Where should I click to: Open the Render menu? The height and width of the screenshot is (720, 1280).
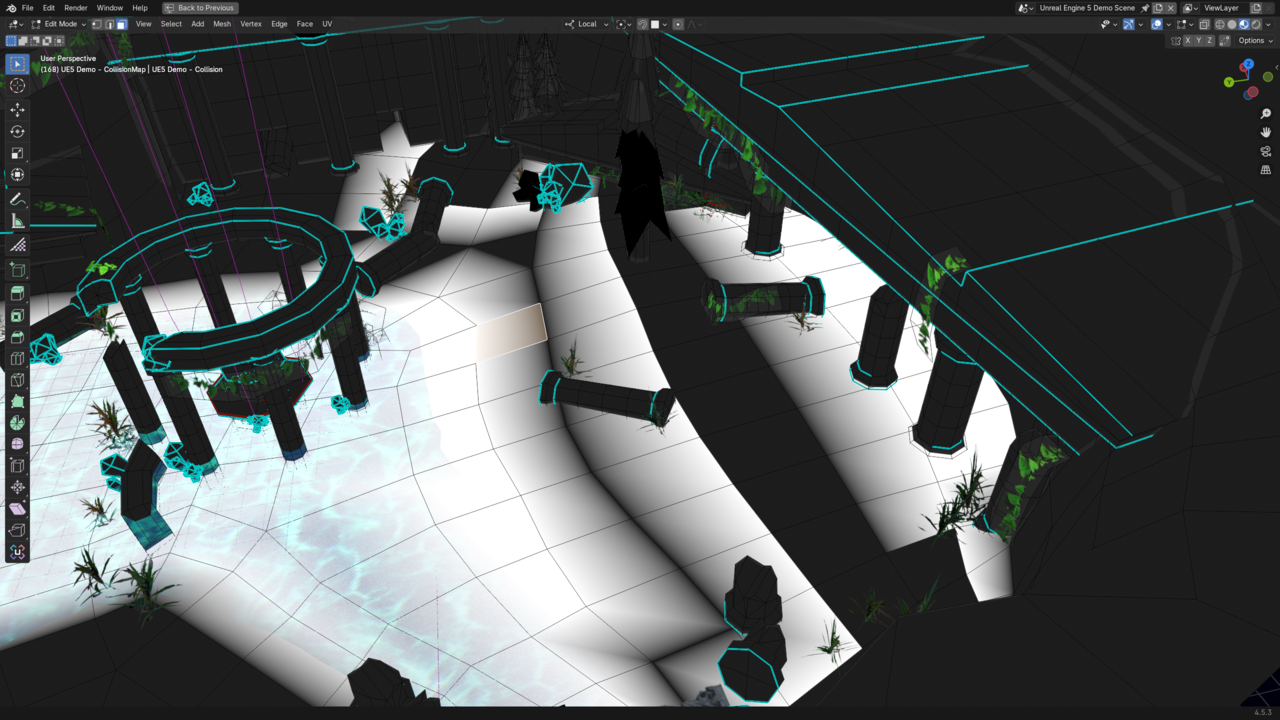76,8
